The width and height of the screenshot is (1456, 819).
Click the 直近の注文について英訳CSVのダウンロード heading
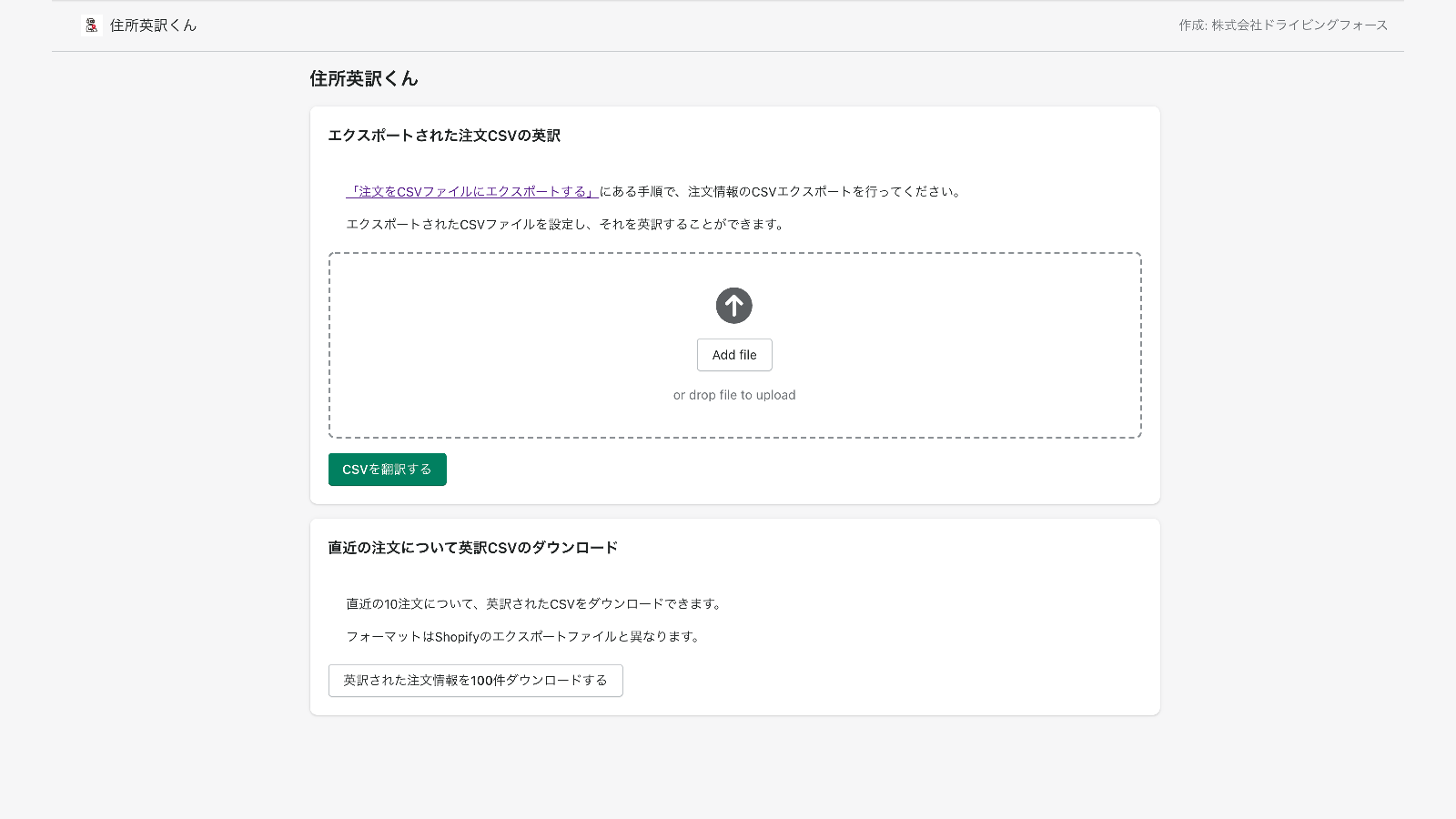click(473, 548)
